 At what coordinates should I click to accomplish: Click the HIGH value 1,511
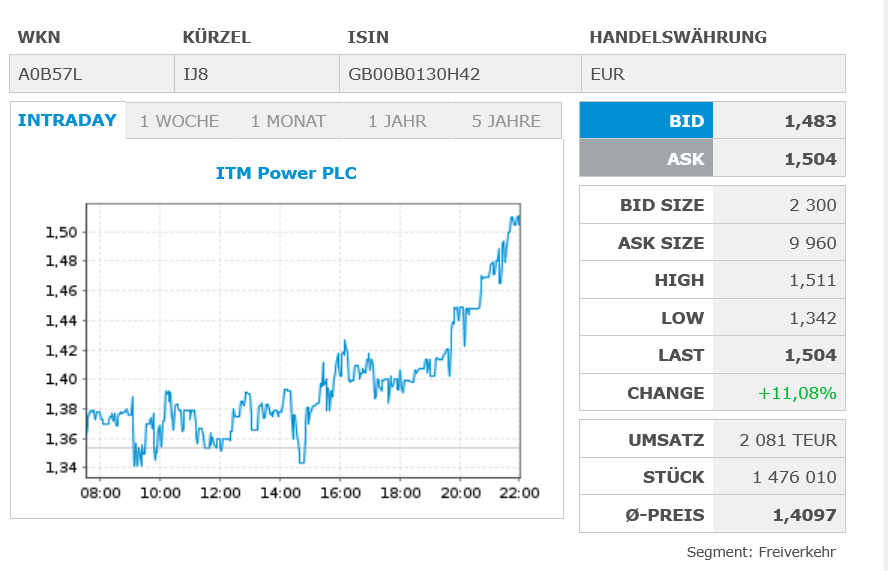[x=813, y=280]
